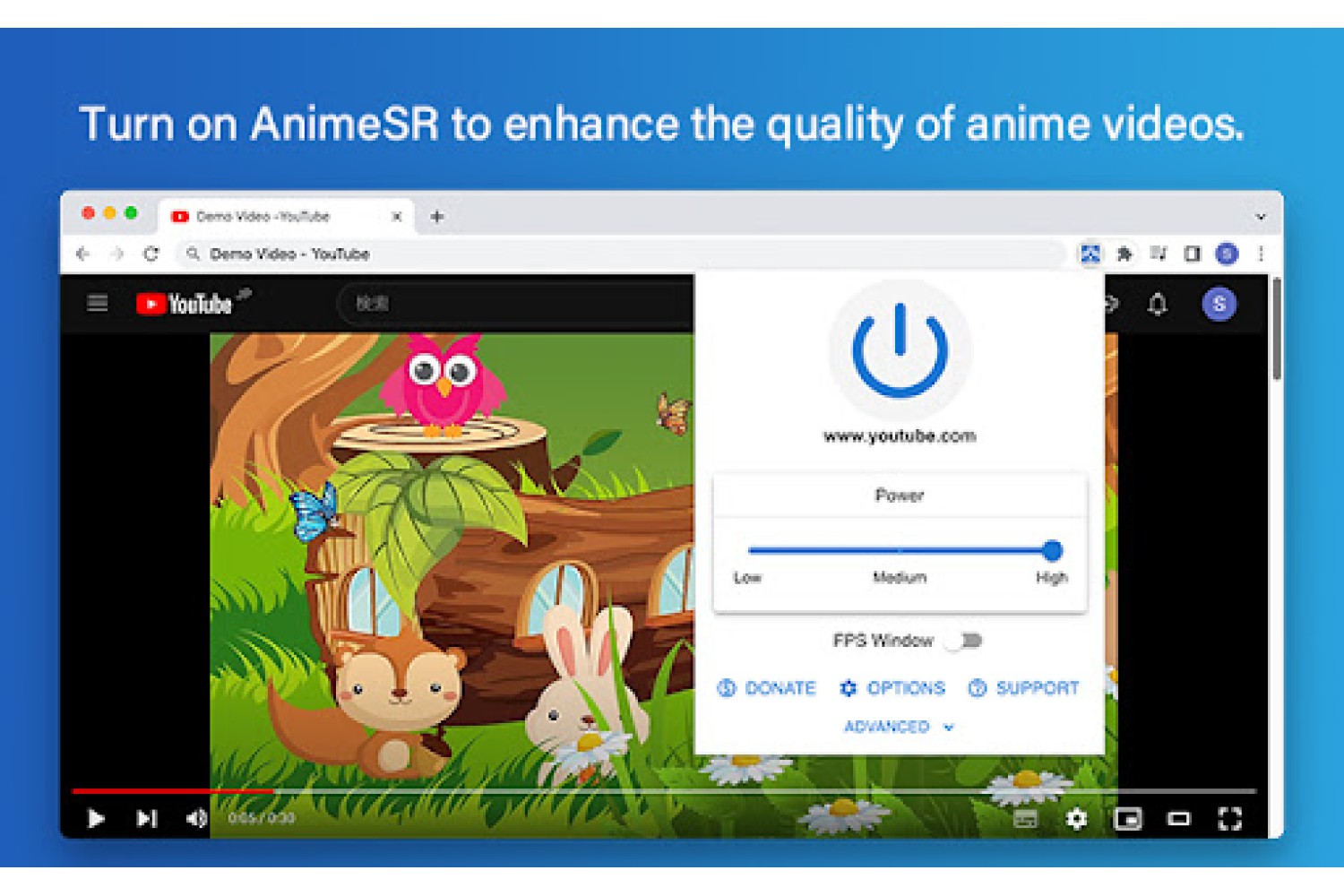Viewport: 1344px width, 896px height.
Task: Click the Power slider handle
Action: [1053, 550]
